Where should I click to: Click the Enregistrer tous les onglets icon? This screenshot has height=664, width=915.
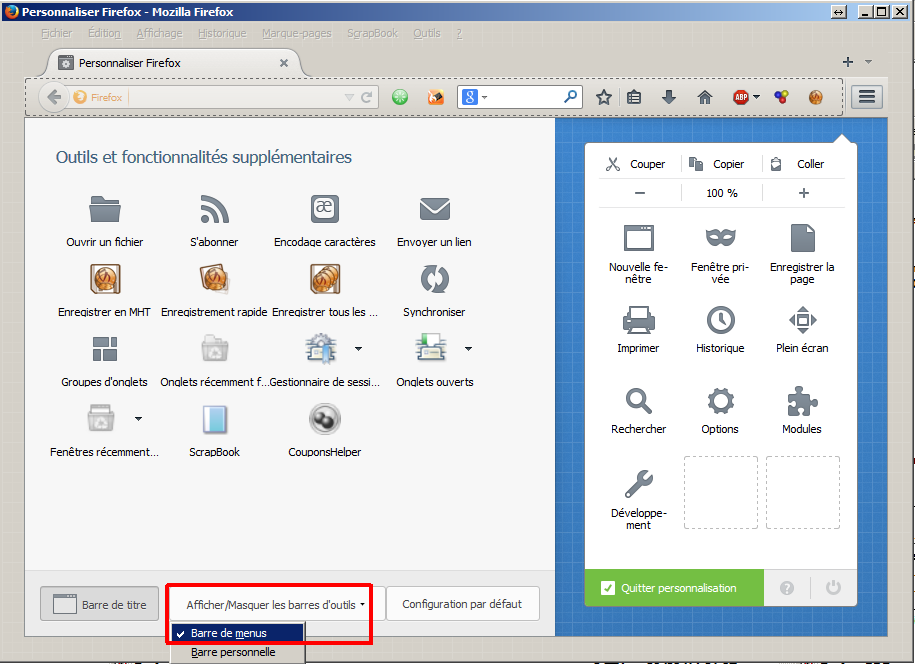(324, 279)
